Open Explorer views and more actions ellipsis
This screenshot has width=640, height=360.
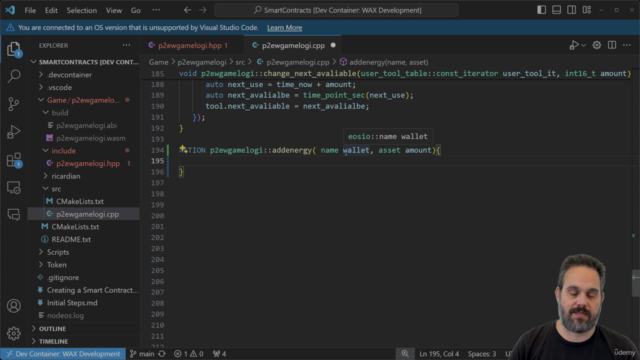[127, 45]
